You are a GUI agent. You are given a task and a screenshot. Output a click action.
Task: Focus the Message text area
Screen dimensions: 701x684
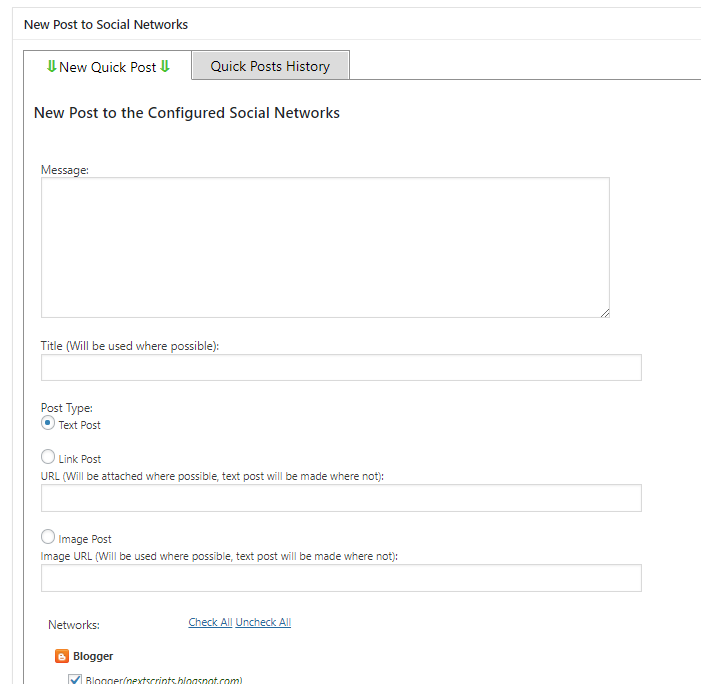coord(325,248)
